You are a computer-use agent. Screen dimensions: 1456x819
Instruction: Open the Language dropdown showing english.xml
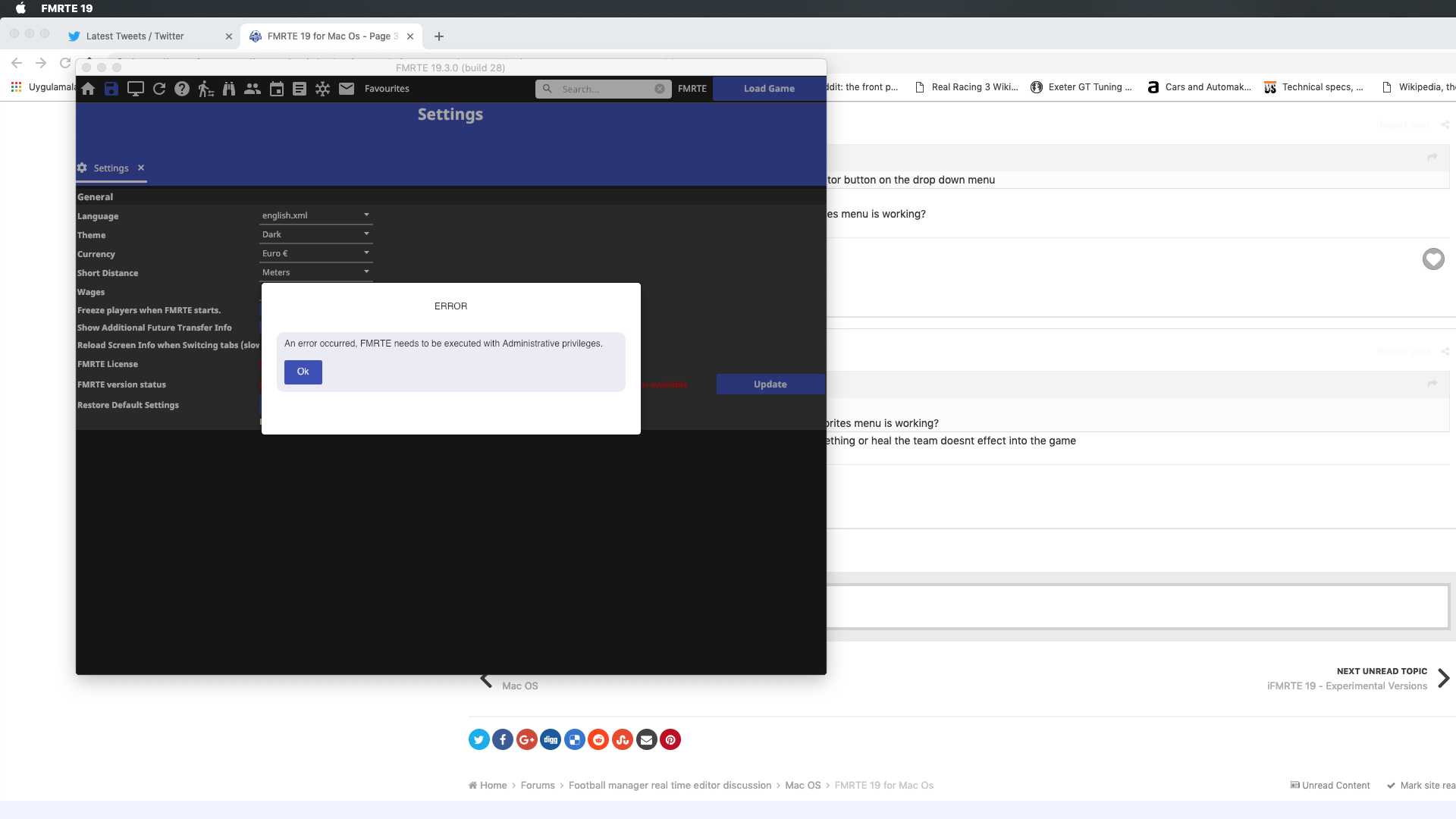315,215
